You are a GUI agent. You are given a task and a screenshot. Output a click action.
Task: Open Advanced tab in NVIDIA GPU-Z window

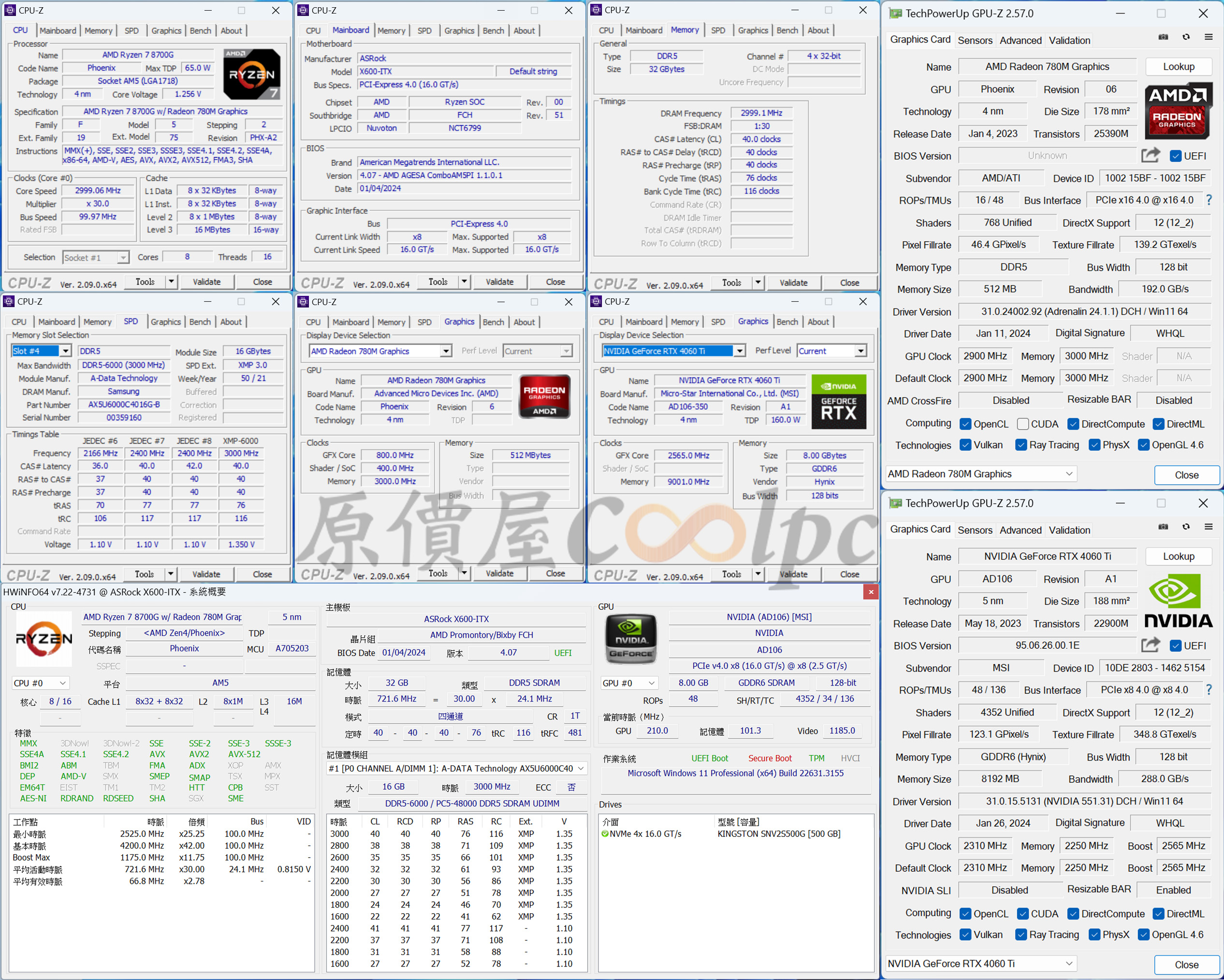[1020, 530]
